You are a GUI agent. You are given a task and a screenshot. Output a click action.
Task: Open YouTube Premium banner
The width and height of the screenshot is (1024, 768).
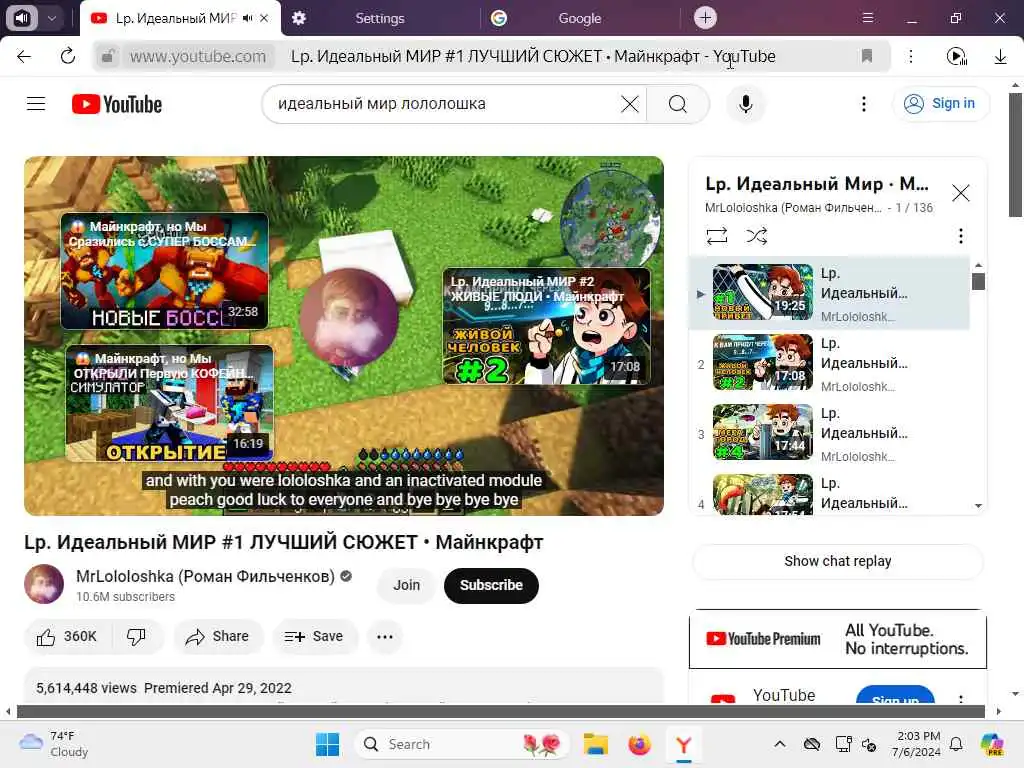tap(837, 639)
